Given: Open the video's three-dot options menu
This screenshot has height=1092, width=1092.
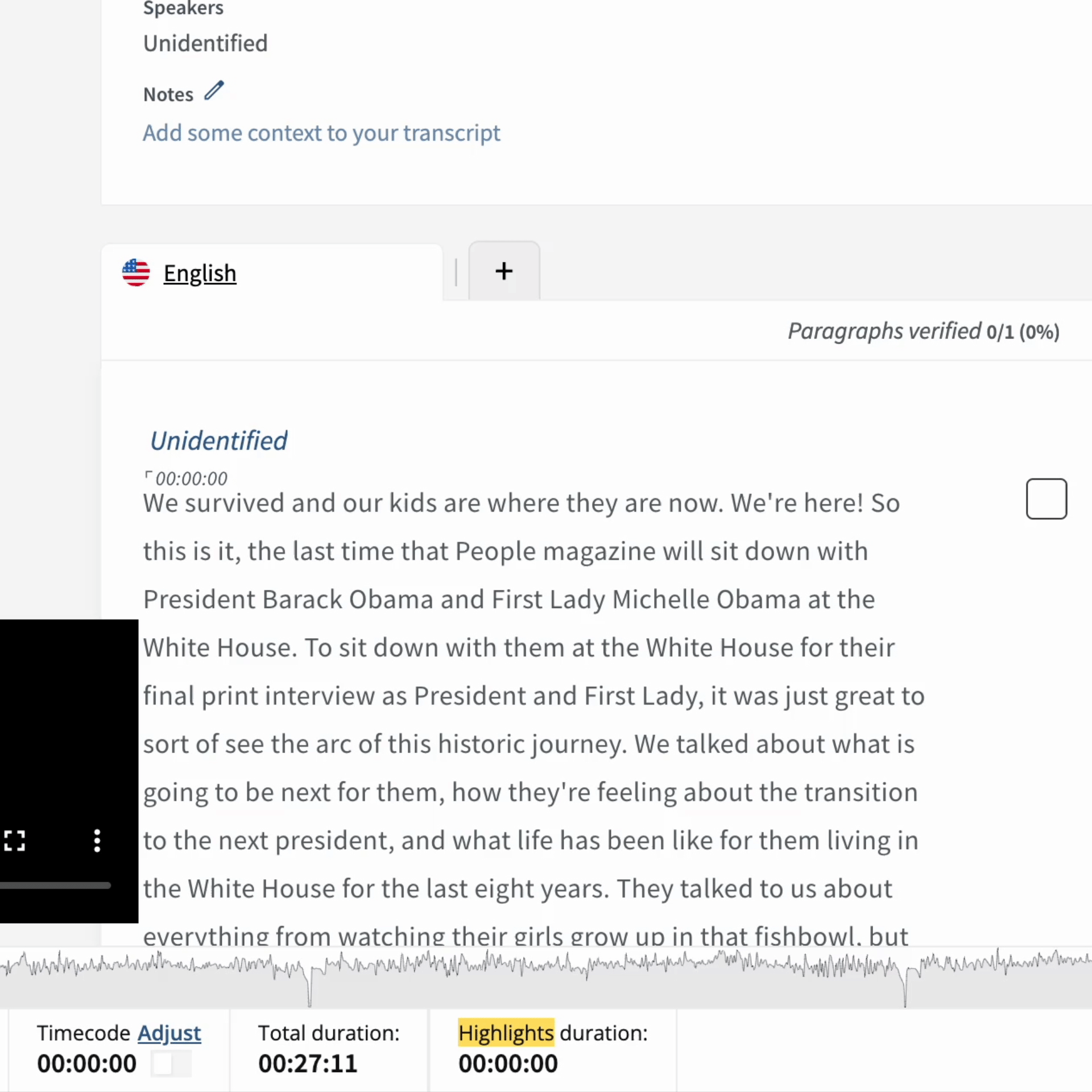Looking at the screenshot, I should pyautogui.click(x=97, y=840).
